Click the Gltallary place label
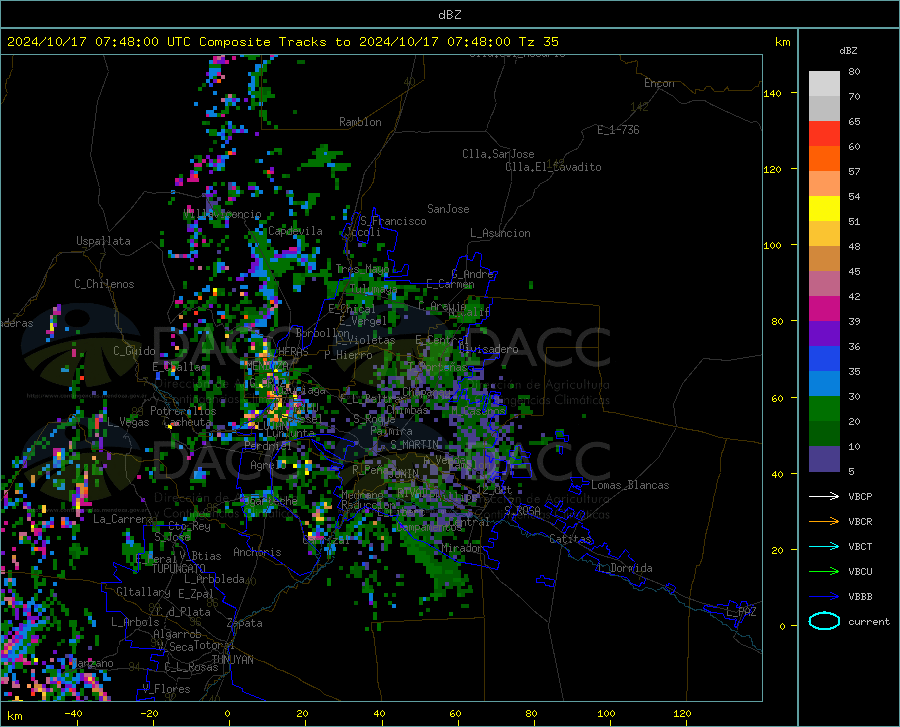This screenshot has height=727, width=900. (x=143, y=592)
